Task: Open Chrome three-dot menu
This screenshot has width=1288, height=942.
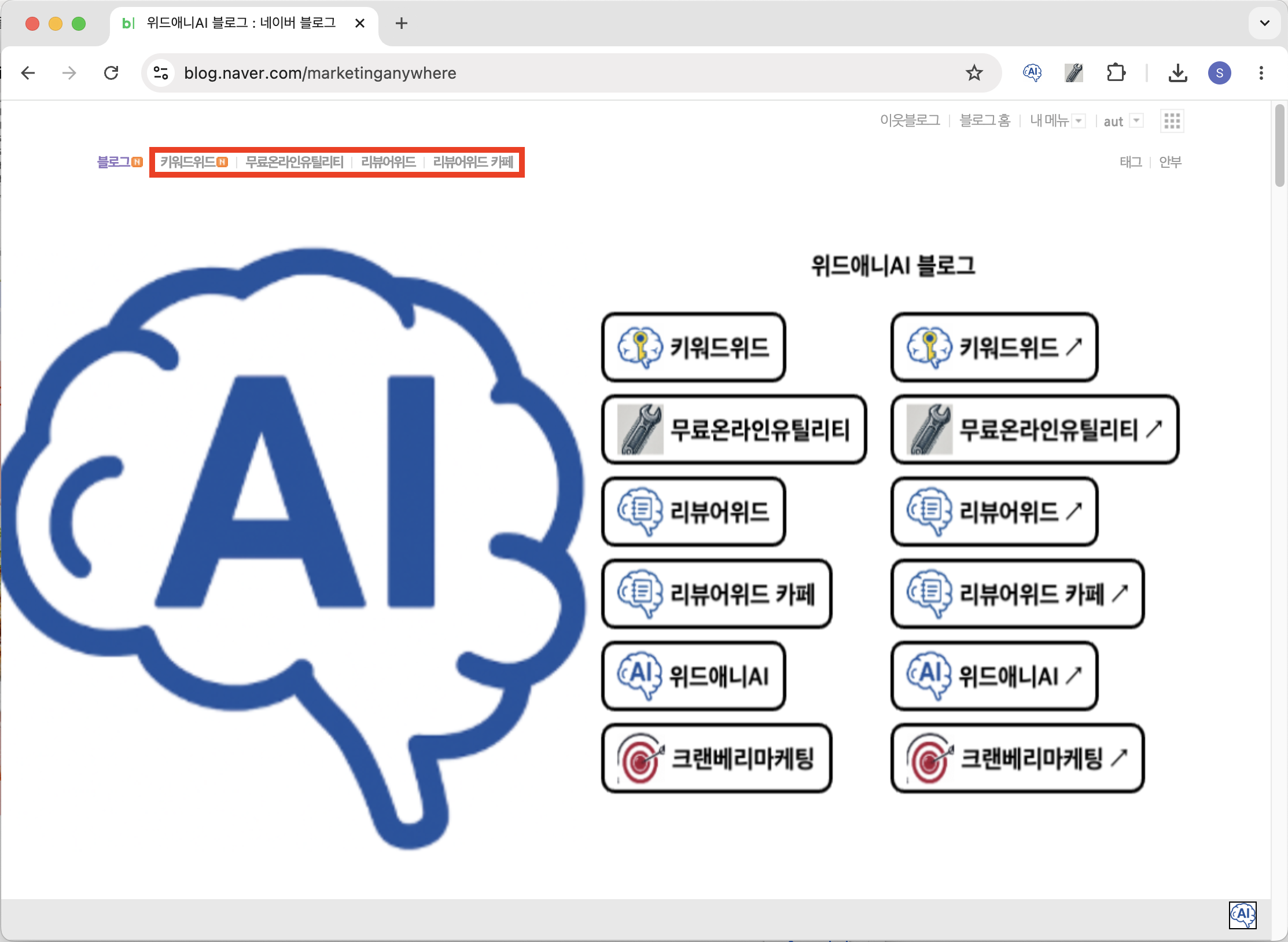Action: point(1261,73)
